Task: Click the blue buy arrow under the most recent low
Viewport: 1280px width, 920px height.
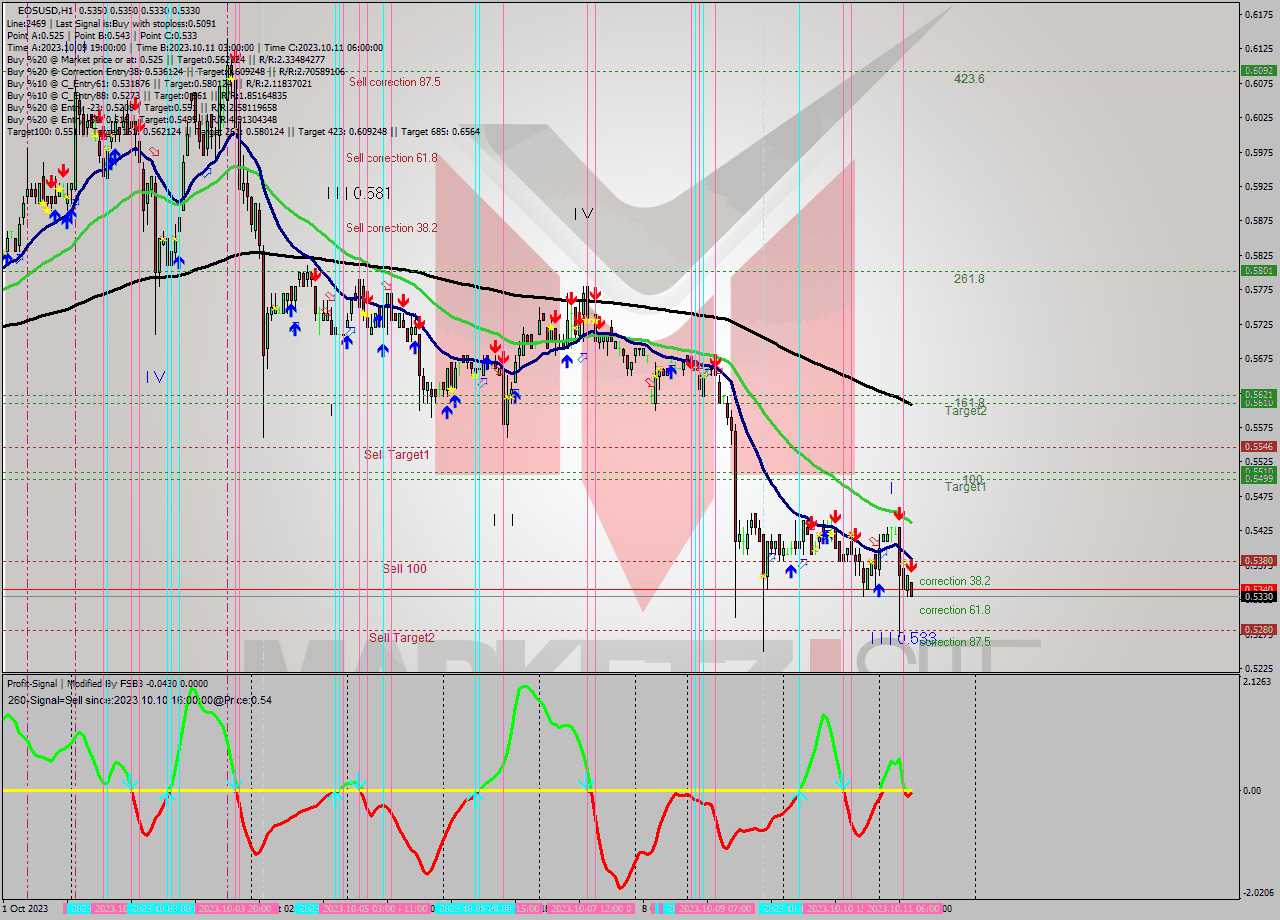Action: click(878, 590)
